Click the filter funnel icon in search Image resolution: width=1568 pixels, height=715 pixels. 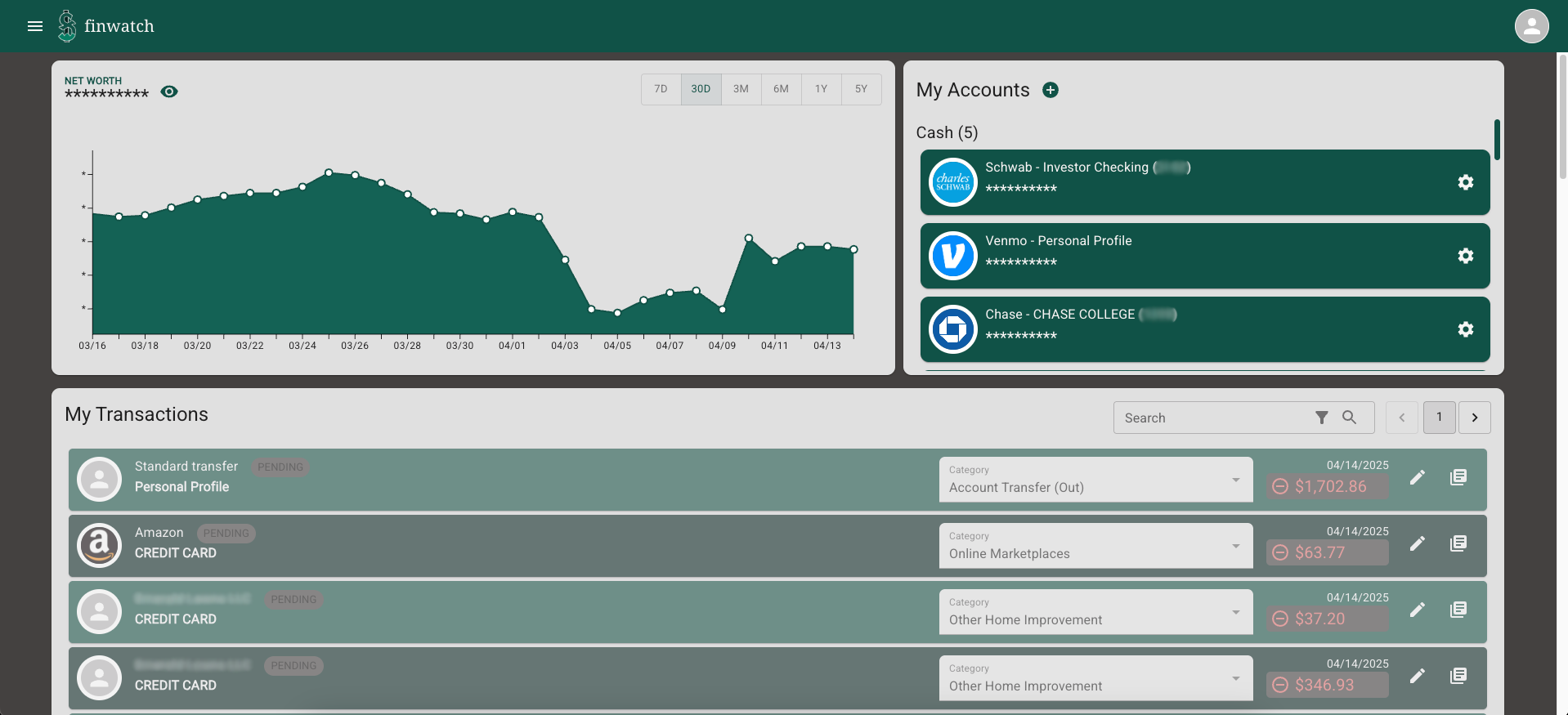[x=1321, y=418]
